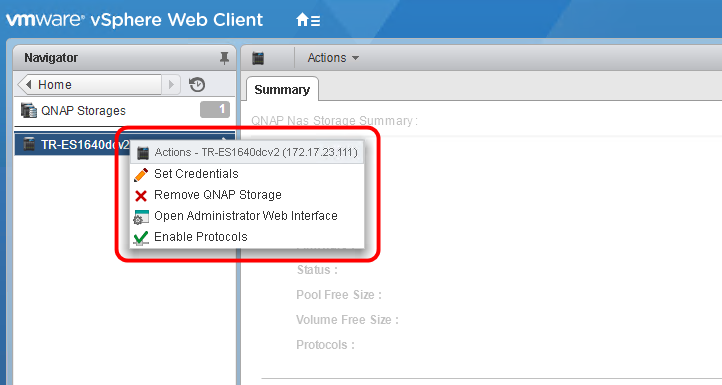Screen dimensions: 722x385
Task: Open navigation history clock icon
Action: [197, 85]
